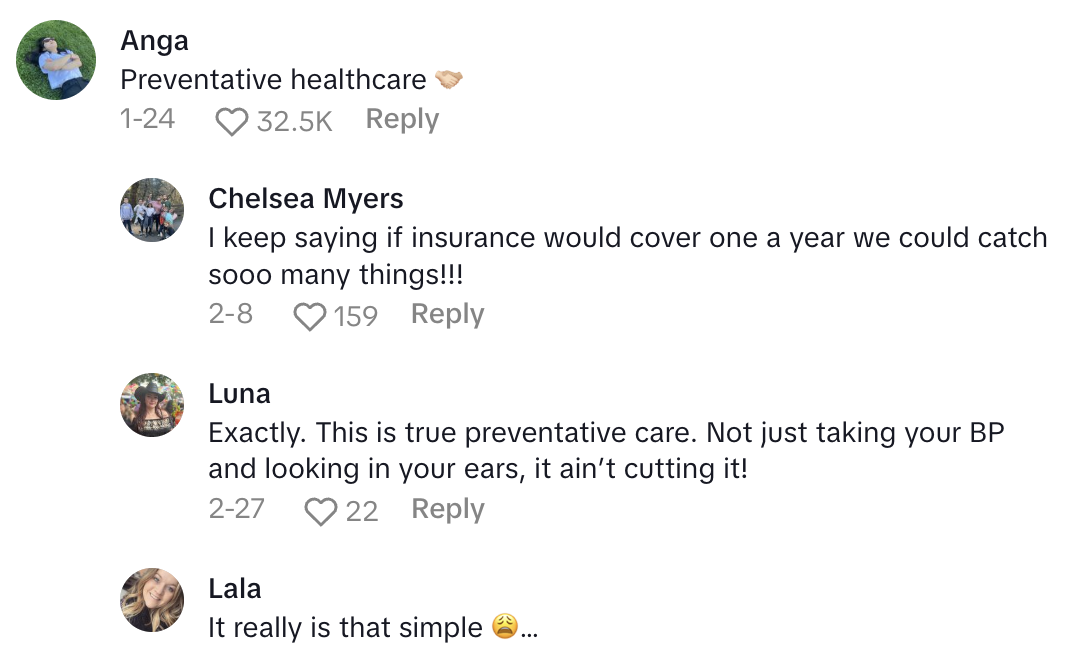Screen dimensions: 1074x652
Task: Select the Lala username
Action: pos(235,589)
